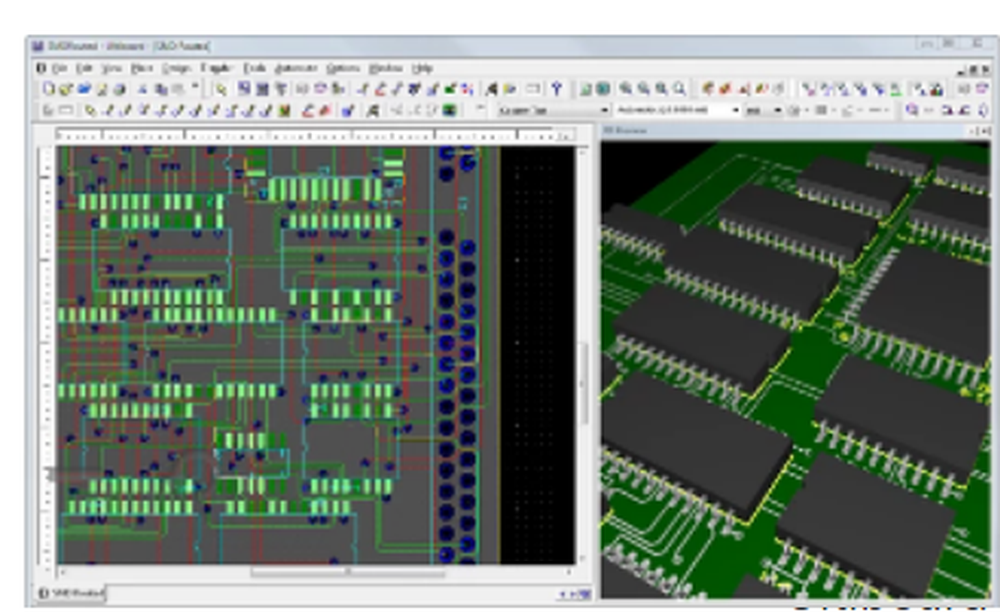Click the Copy icon in top toolbar

(x=161, y=89)
